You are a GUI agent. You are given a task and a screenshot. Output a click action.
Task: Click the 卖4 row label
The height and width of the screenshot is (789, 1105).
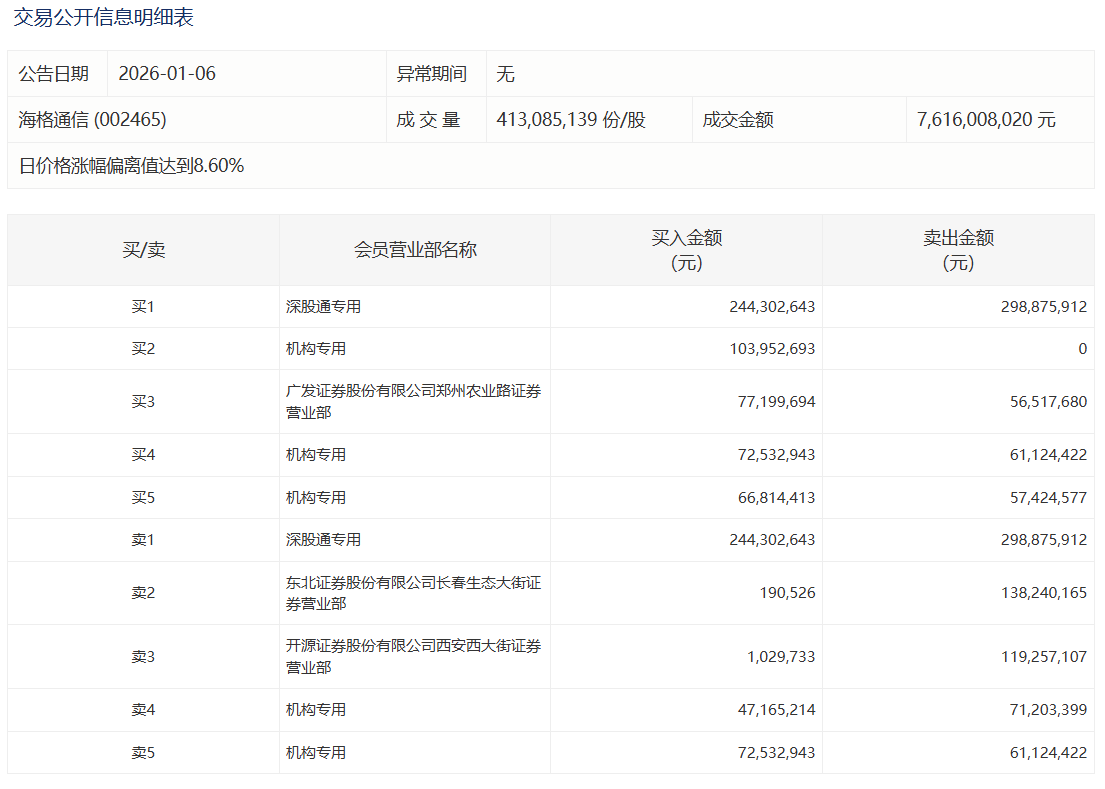coord(144,710)
